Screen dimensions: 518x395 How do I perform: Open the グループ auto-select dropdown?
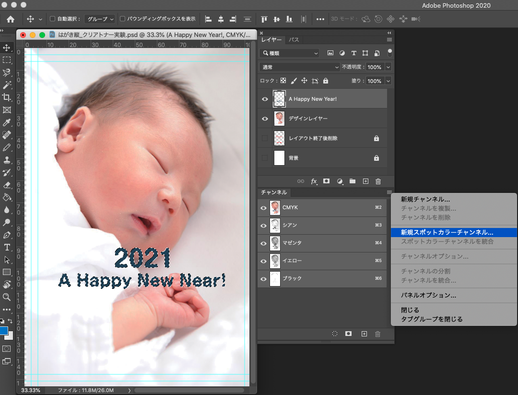point(100,19)
